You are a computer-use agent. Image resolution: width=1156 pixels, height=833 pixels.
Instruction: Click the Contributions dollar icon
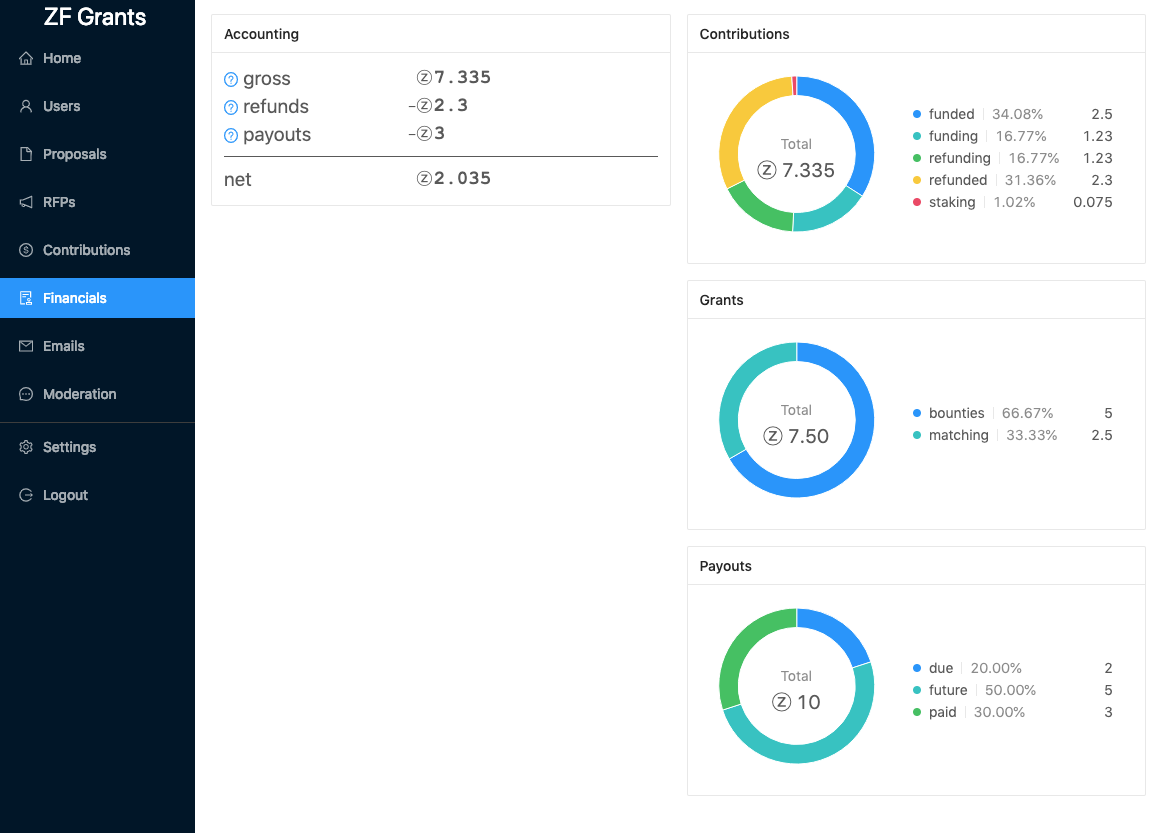pos(26,250)
